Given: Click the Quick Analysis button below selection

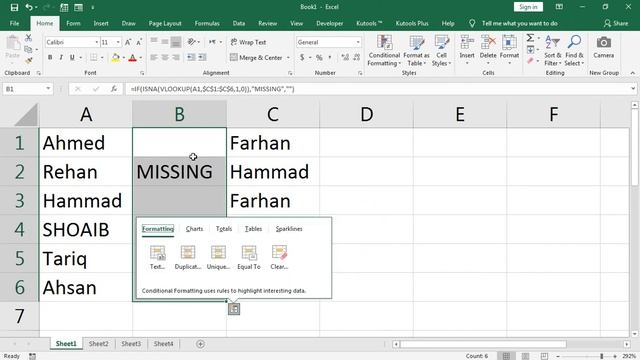Looking at the screenshot, I should (x=234, y=309).
